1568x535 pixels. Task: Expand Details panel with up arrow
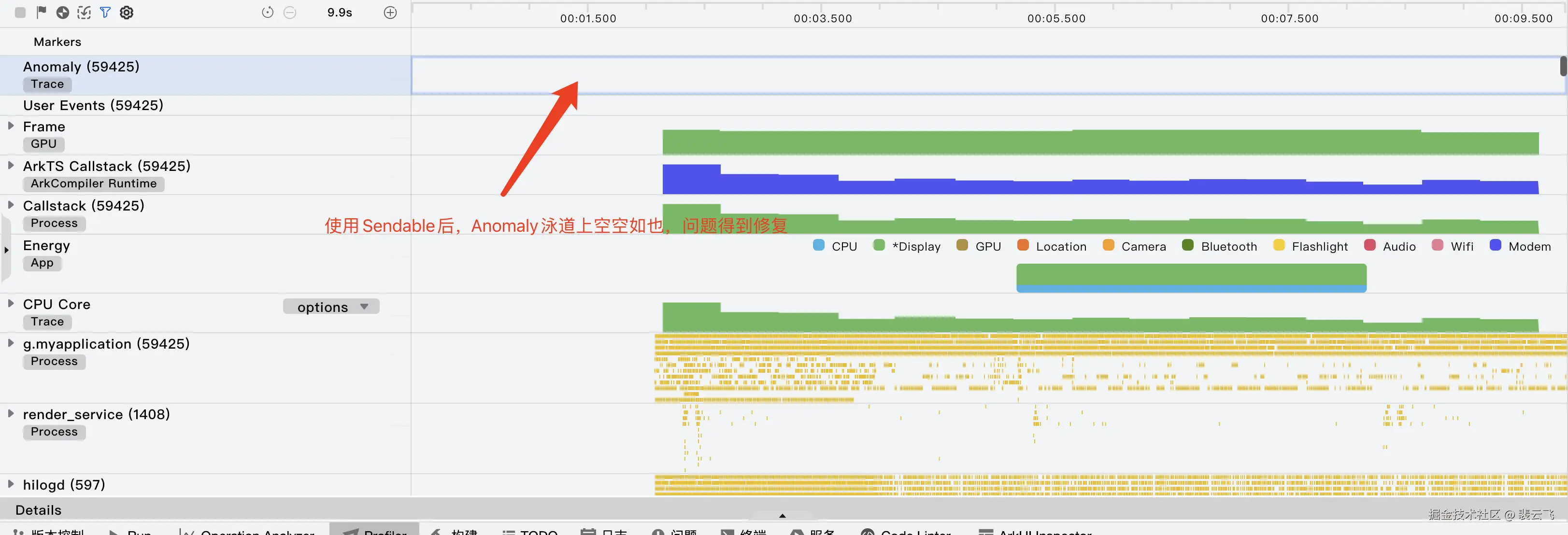click(x=782, y=516)
